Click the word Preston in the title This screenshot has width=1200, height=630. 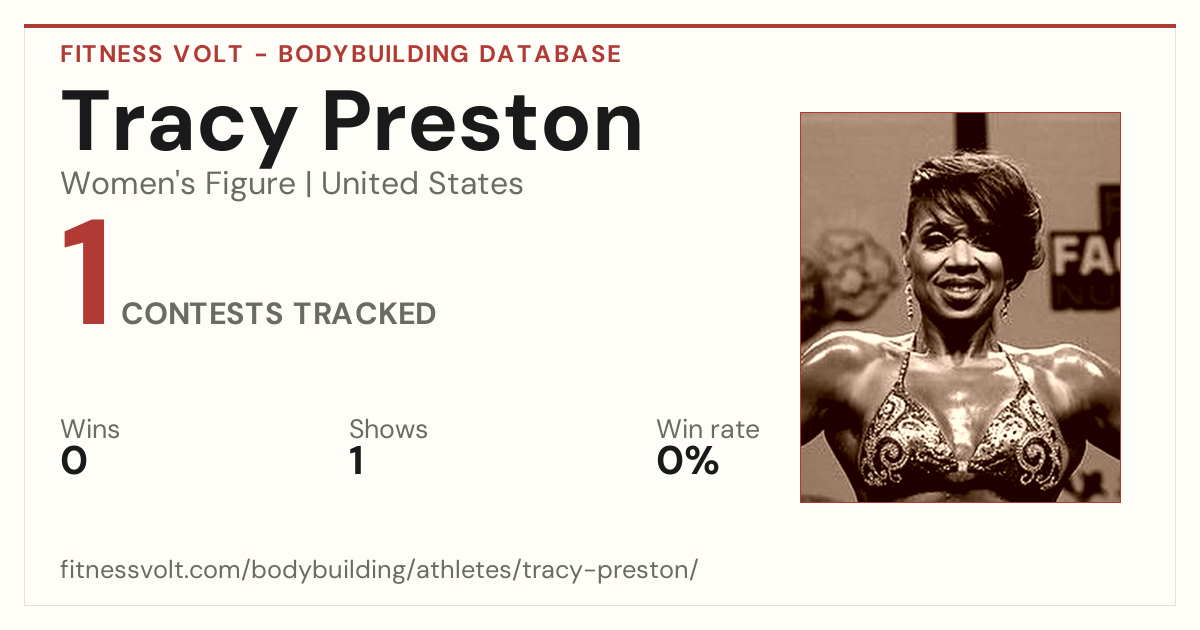[x=483, y=123]
